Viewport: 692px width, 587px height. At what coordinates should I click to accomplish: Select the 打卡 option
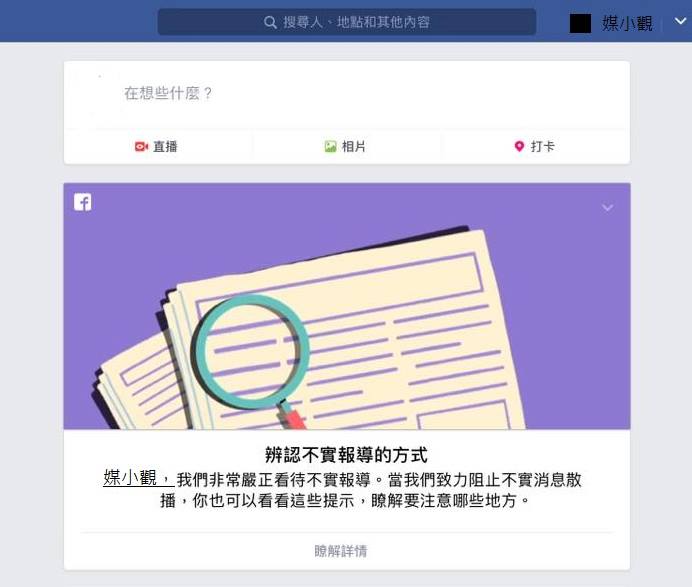534,146
